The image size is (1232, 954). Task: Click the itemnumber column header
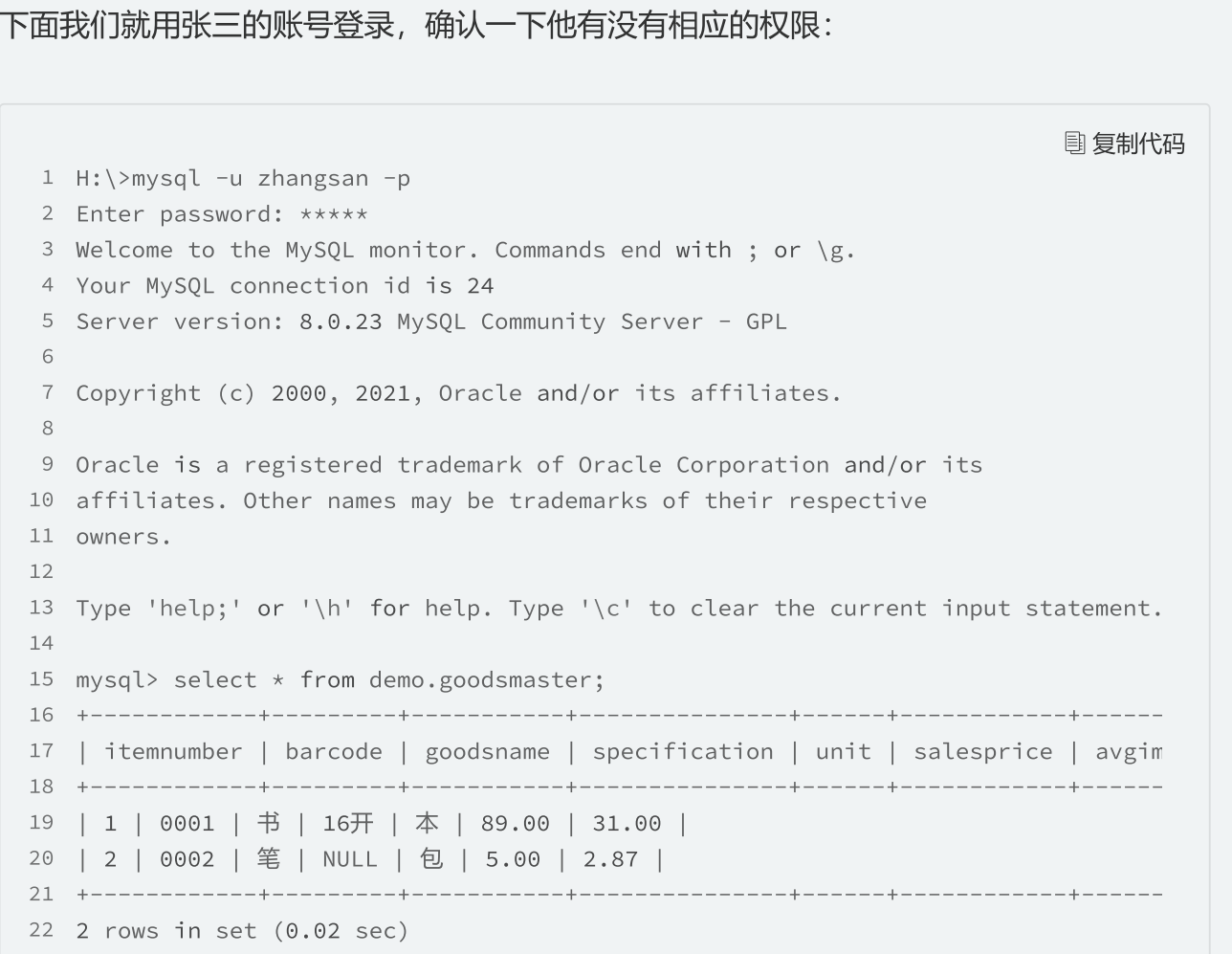click(173, 752)
